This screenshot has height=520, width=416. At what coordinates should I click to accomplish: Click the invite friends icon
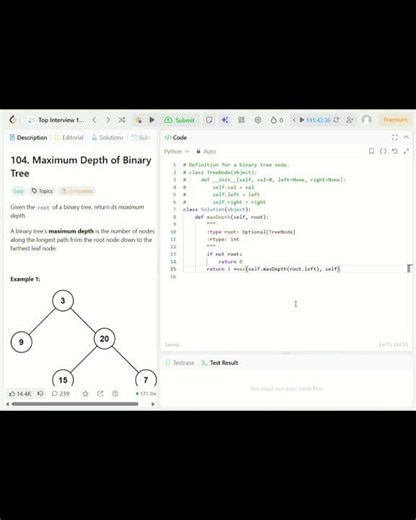[x=350, y=120]
